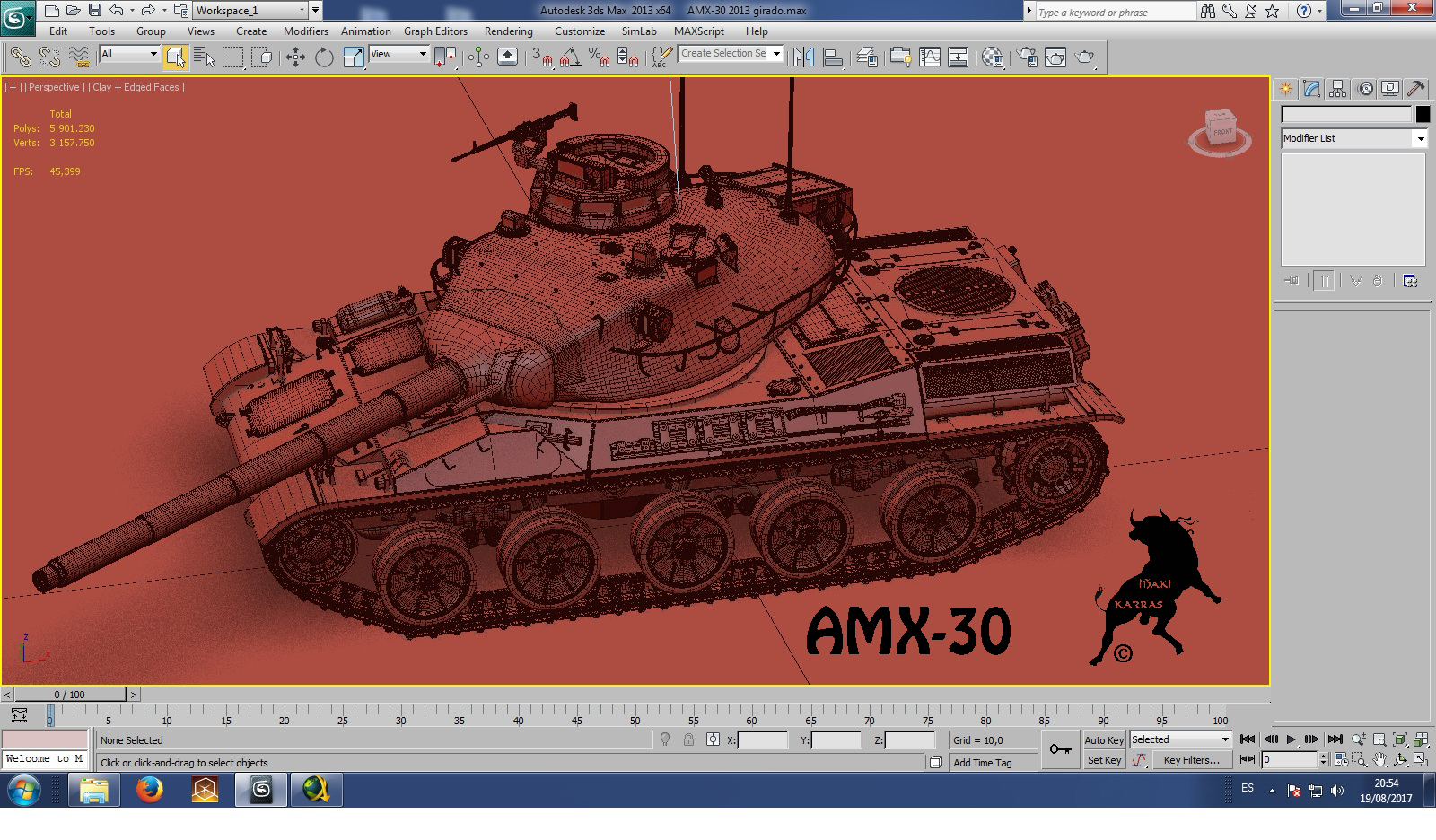Toggle Percent Snap on the toolbar
This screenshot has width=1436, height=840.
(x=598, y=57)
